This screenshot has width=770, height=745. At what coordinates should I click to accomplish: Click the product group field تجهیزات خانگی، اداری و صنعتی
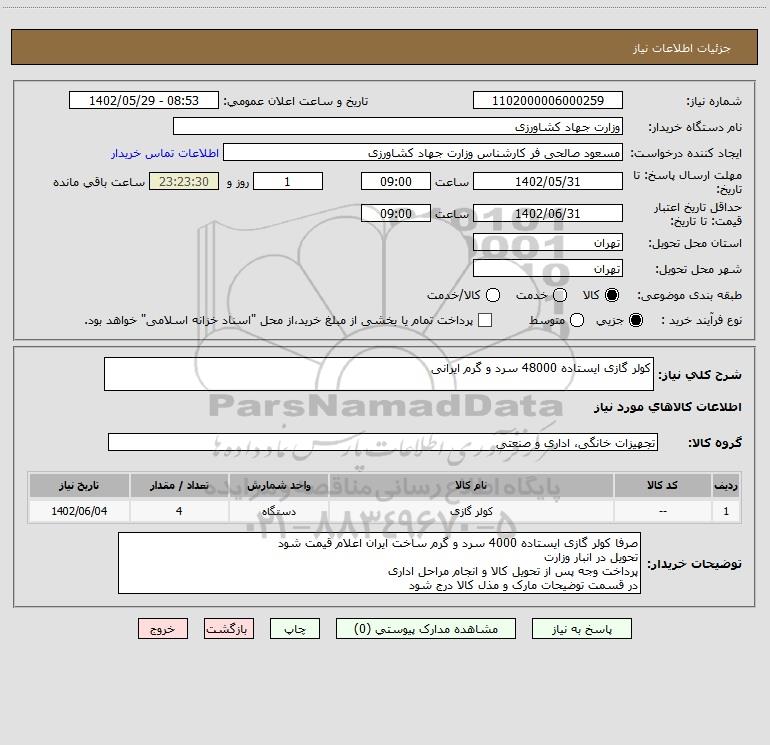pos(383,442)
